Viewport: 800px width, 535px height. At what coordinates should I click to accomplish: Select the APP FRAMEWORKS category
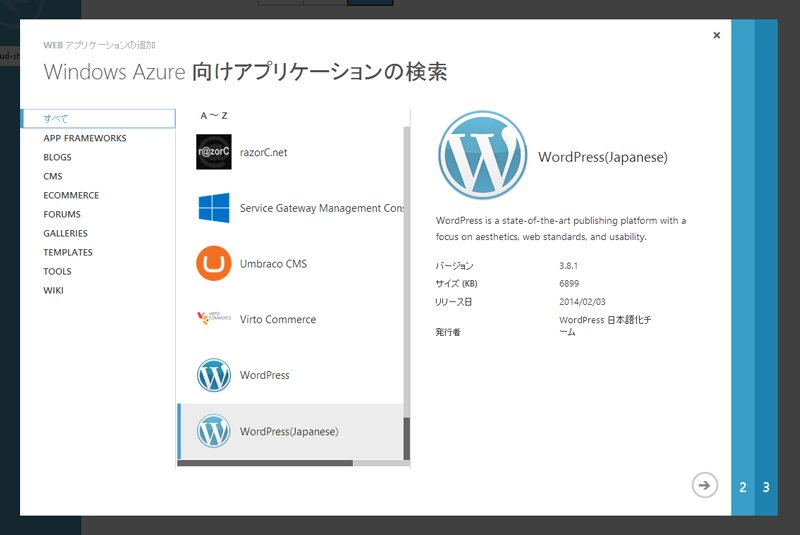[85, 138]
